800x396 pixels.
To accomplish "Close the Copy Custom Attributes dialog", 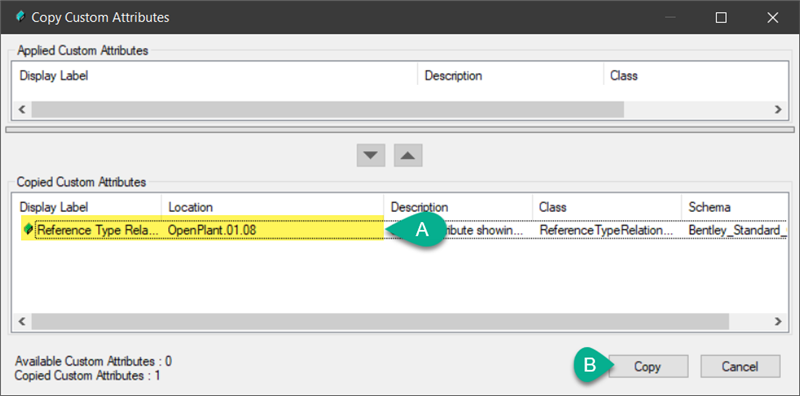I will tap(772, 17).
